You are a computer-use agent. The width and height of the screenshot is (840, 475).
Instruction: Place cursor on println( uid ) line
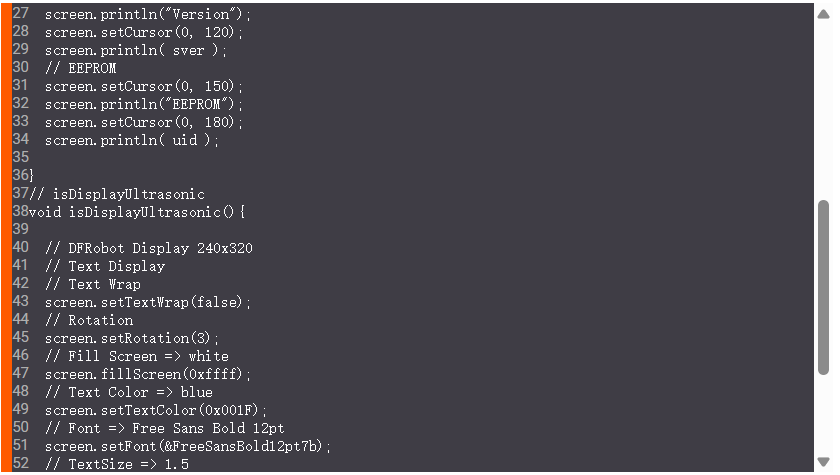point(131,140)
